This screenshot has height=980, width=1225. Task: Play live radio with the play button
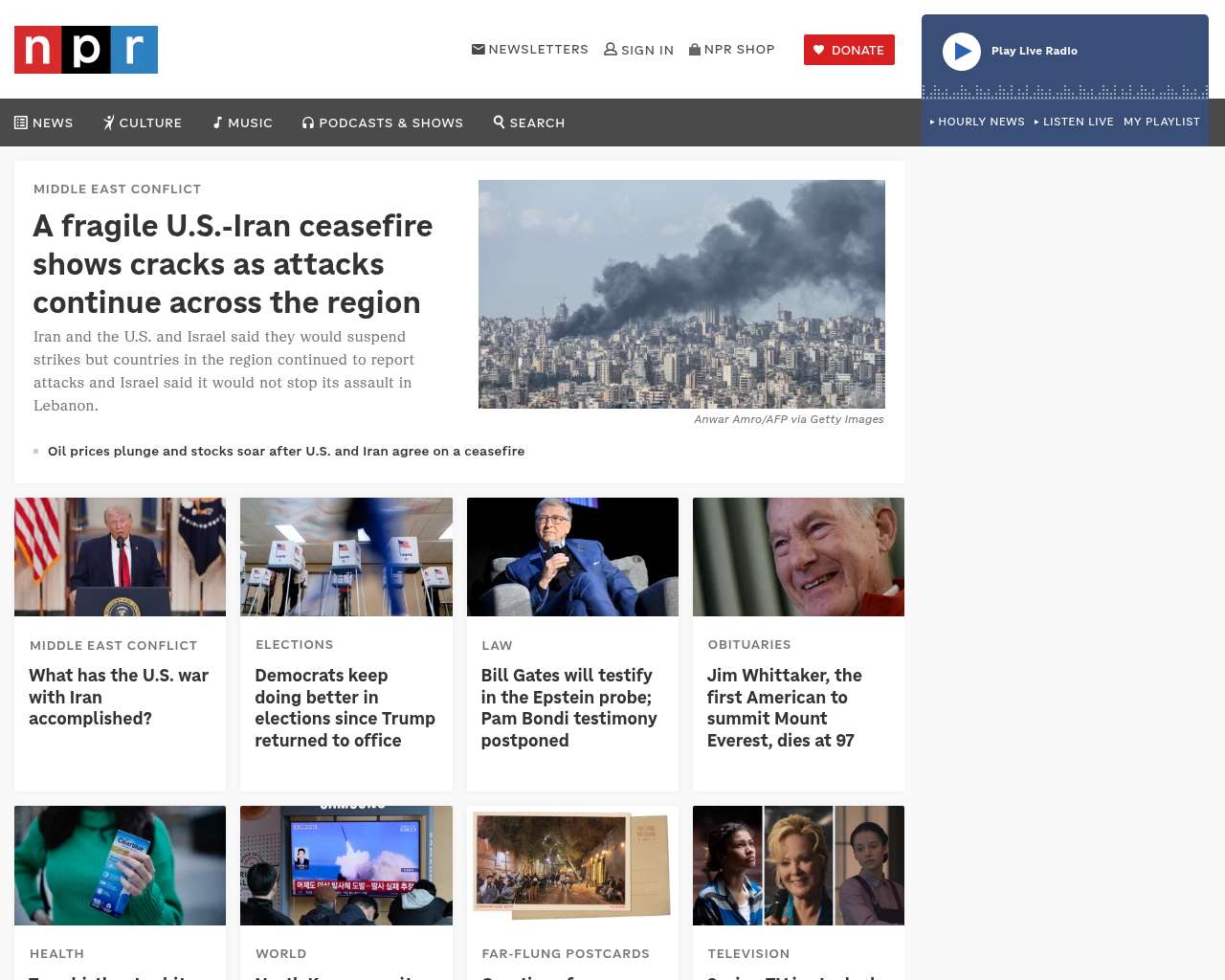[962, 52]
